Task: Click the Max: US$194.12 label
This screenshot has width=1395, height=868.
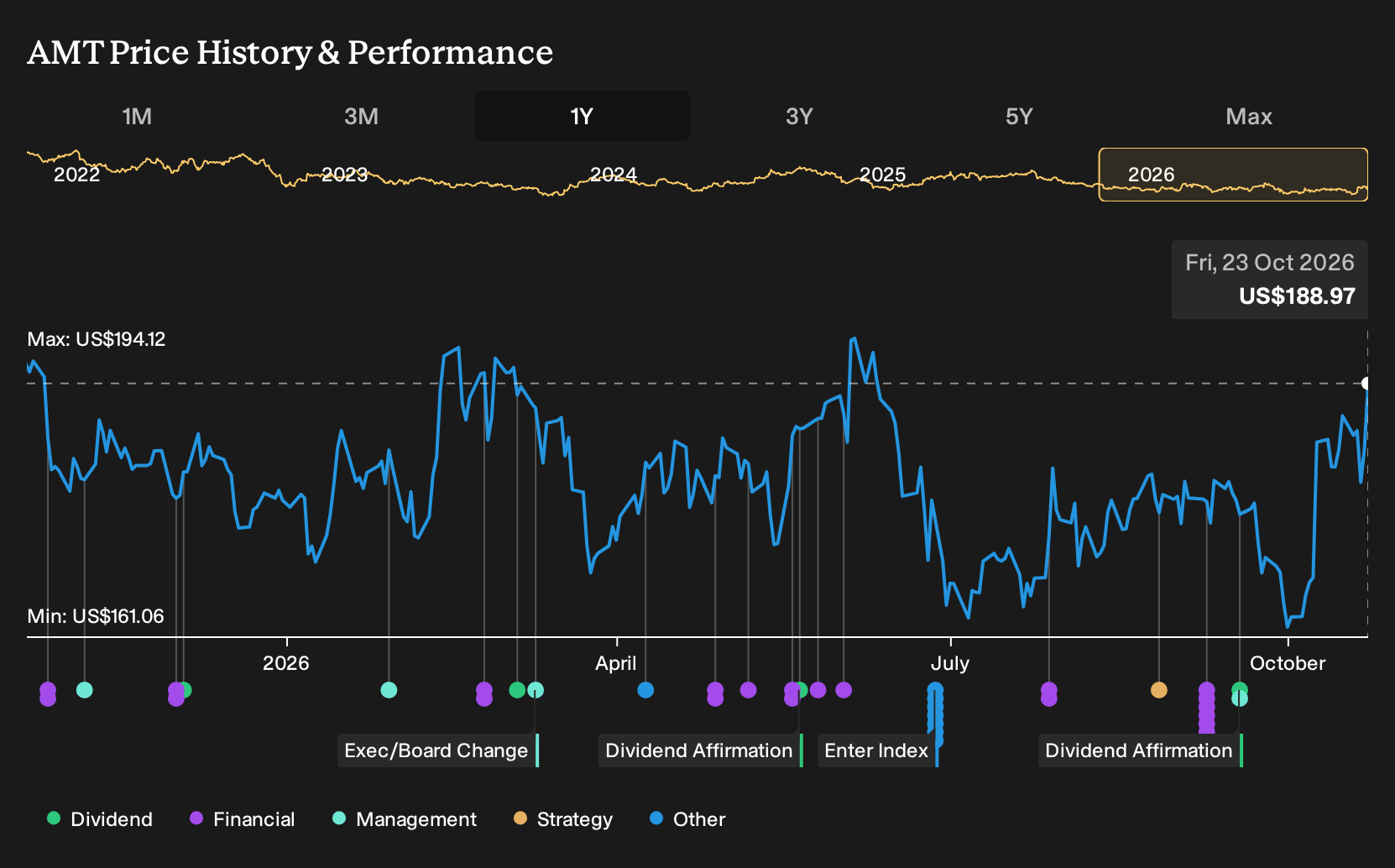Action: [97, 339]
